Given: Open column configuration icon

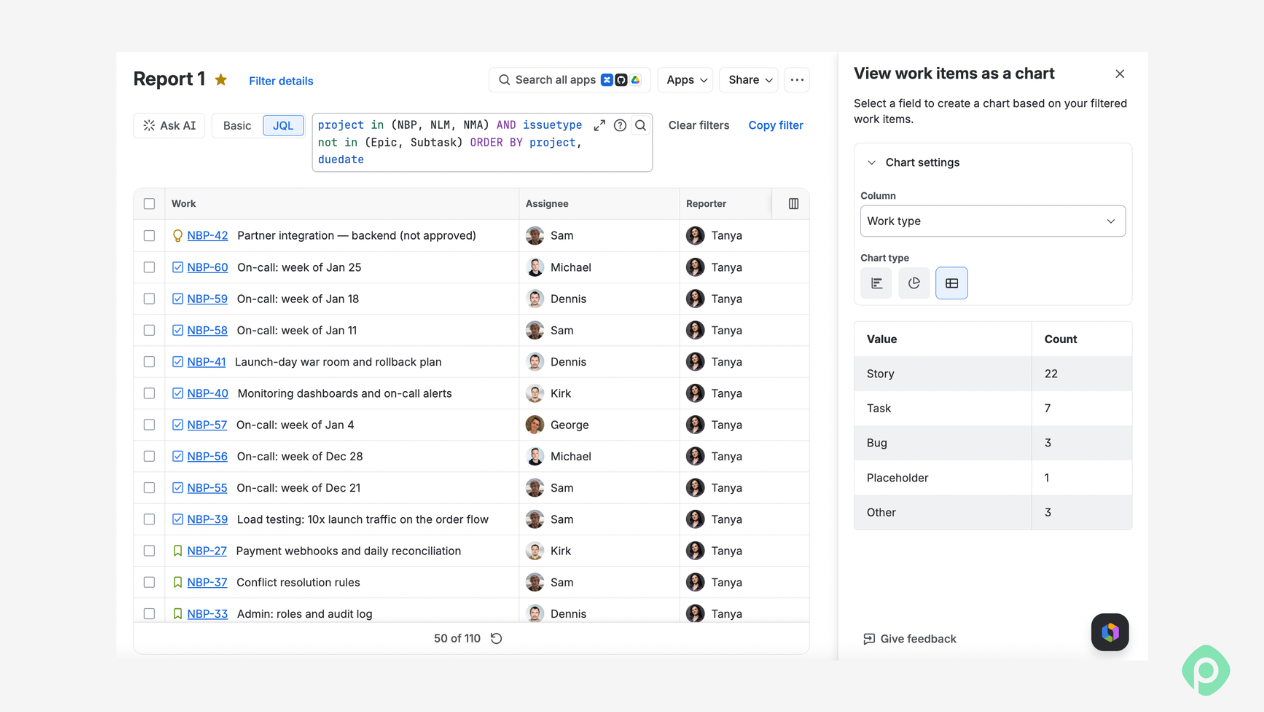Looking at the screenshot, I should tap(794, 204).
